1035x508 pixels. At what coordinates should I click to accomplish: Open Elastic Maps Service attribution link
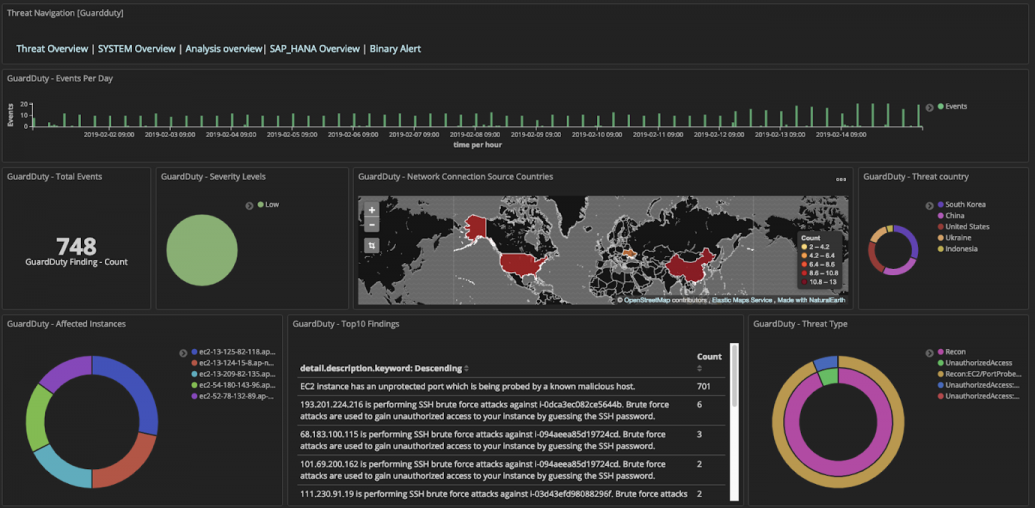[x=742, y=300]
